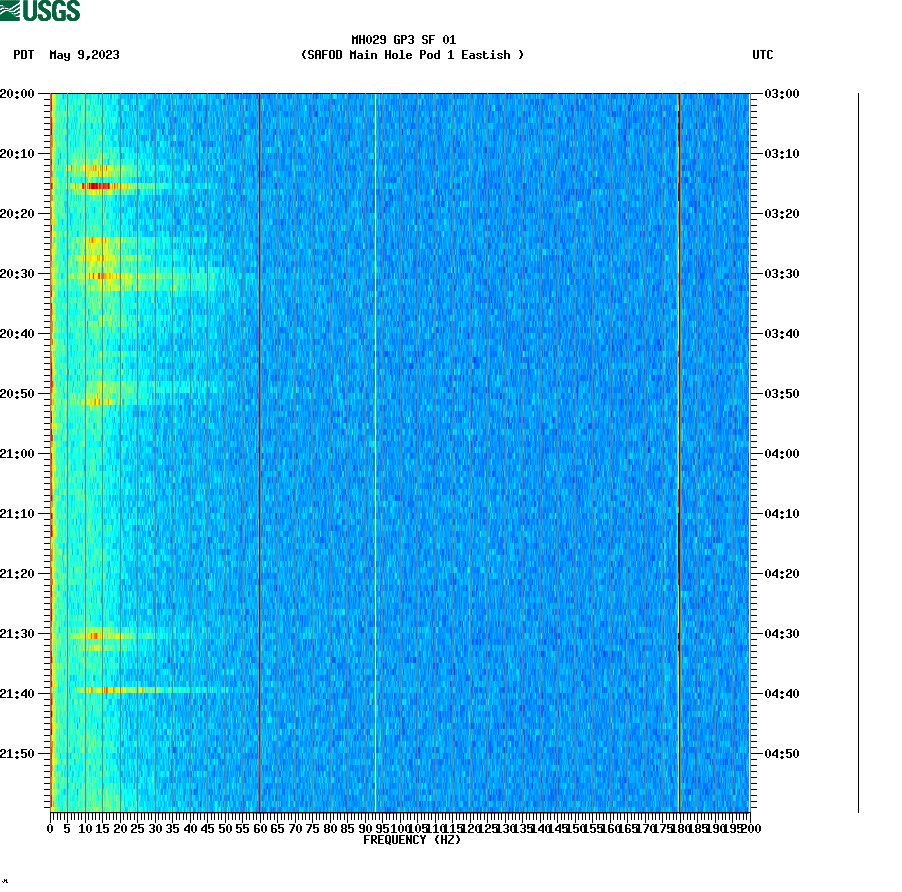Screen dimensions: 902x892
Task: Select the SAFOD Main Hole Pod 1 label
Action: pos(413,56)
